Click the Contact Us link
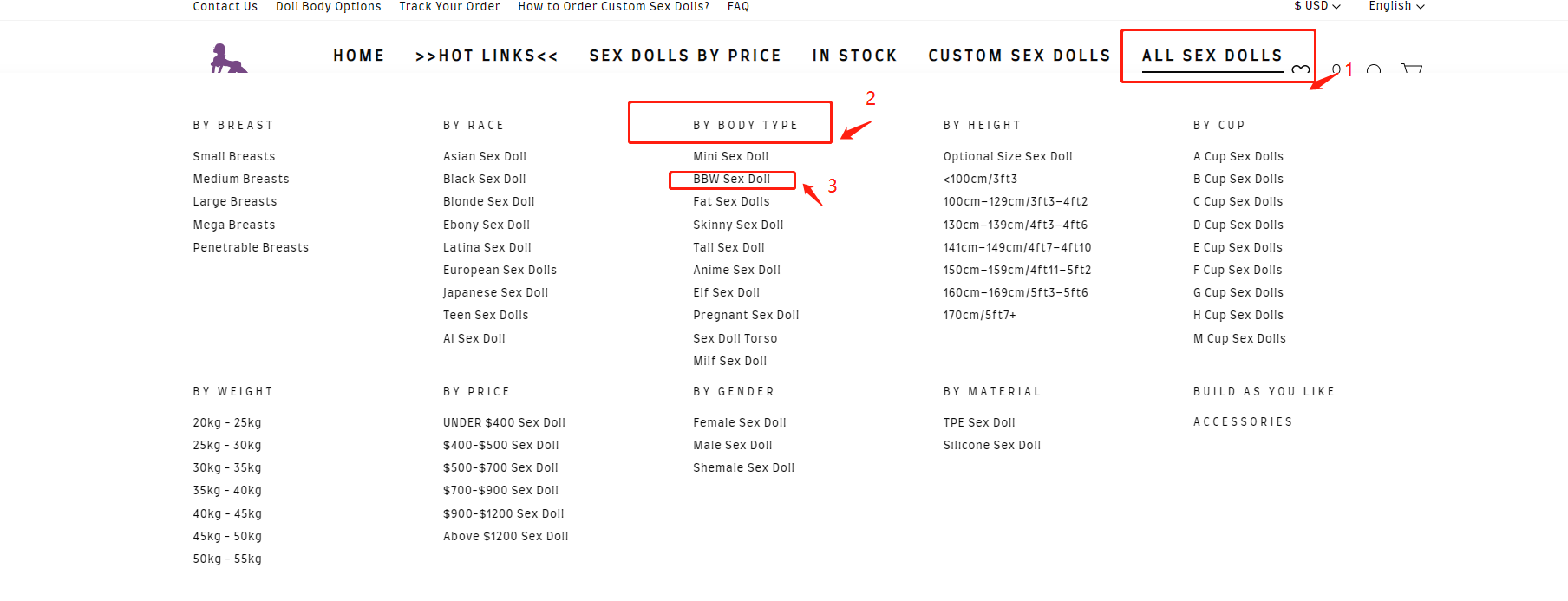Screen dimensions: 1568x601 [x=225, y=6]
